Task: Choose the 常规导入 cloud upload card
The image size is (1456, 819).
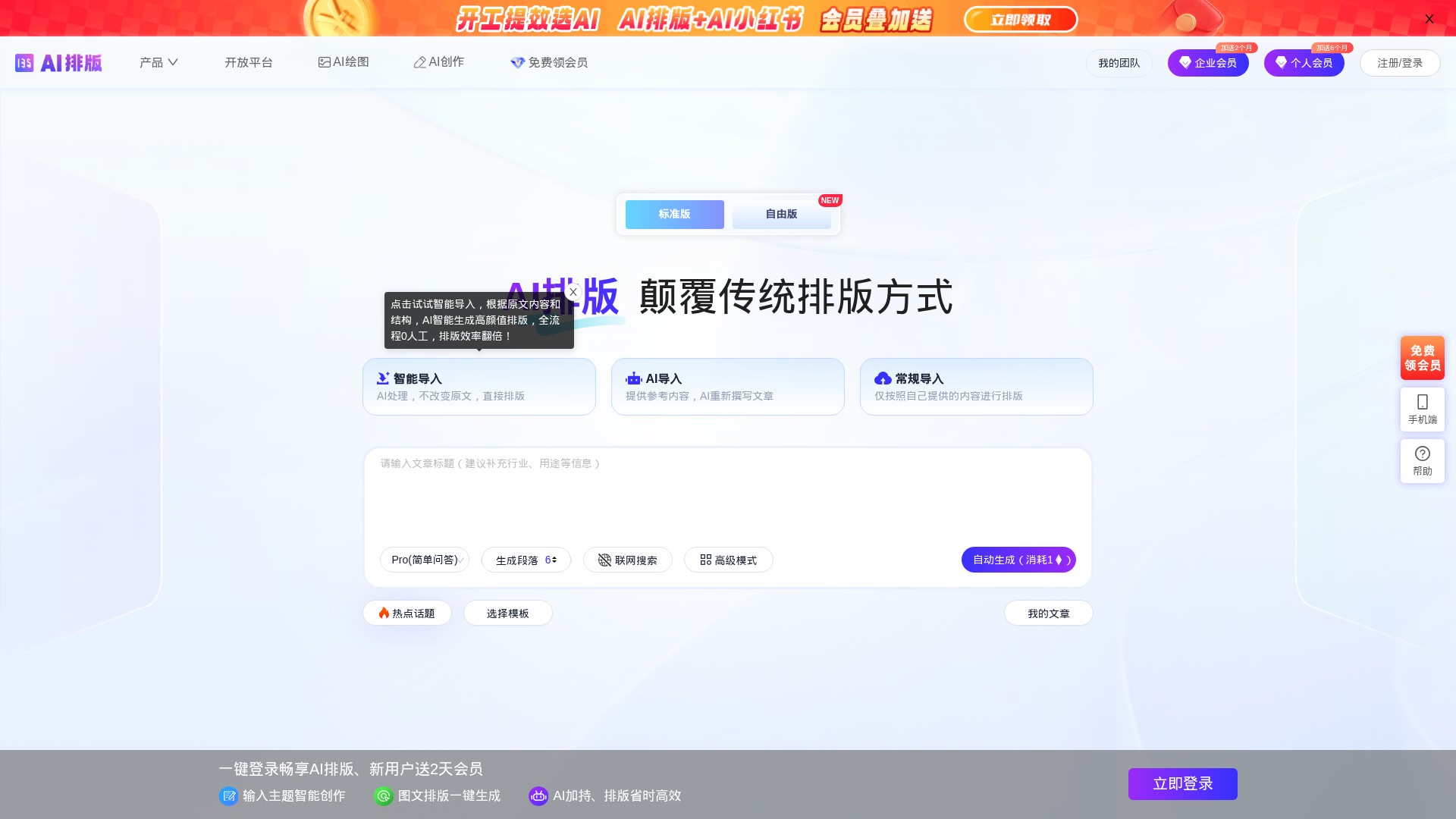Action: pos(976,387)
